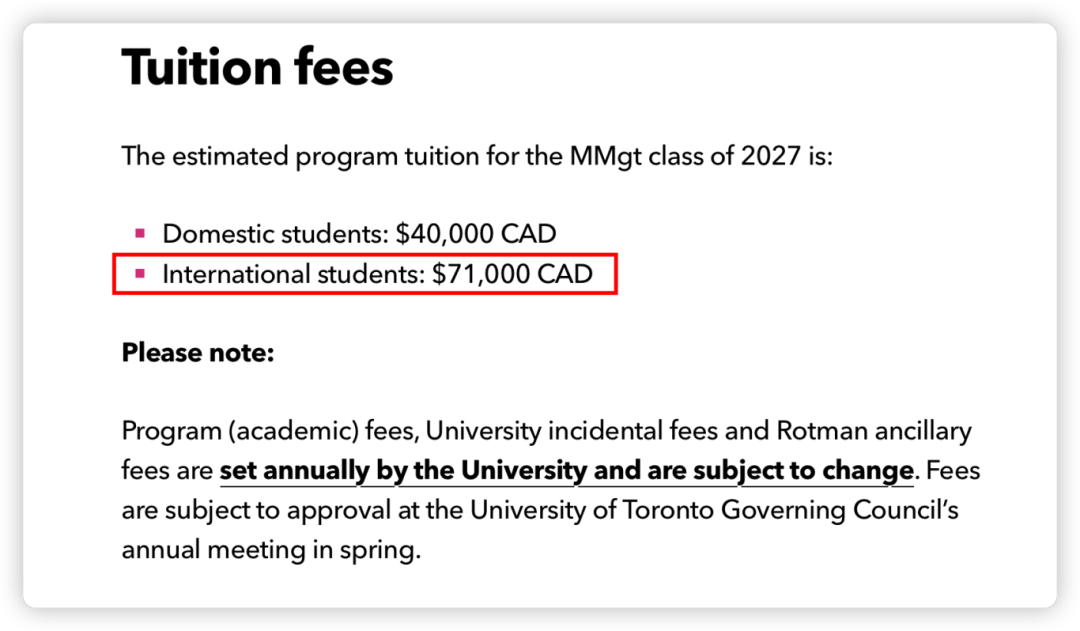Click the year "2027" in the intro
This screenshot has height=631, width=1080.
(x=767, y=157)
